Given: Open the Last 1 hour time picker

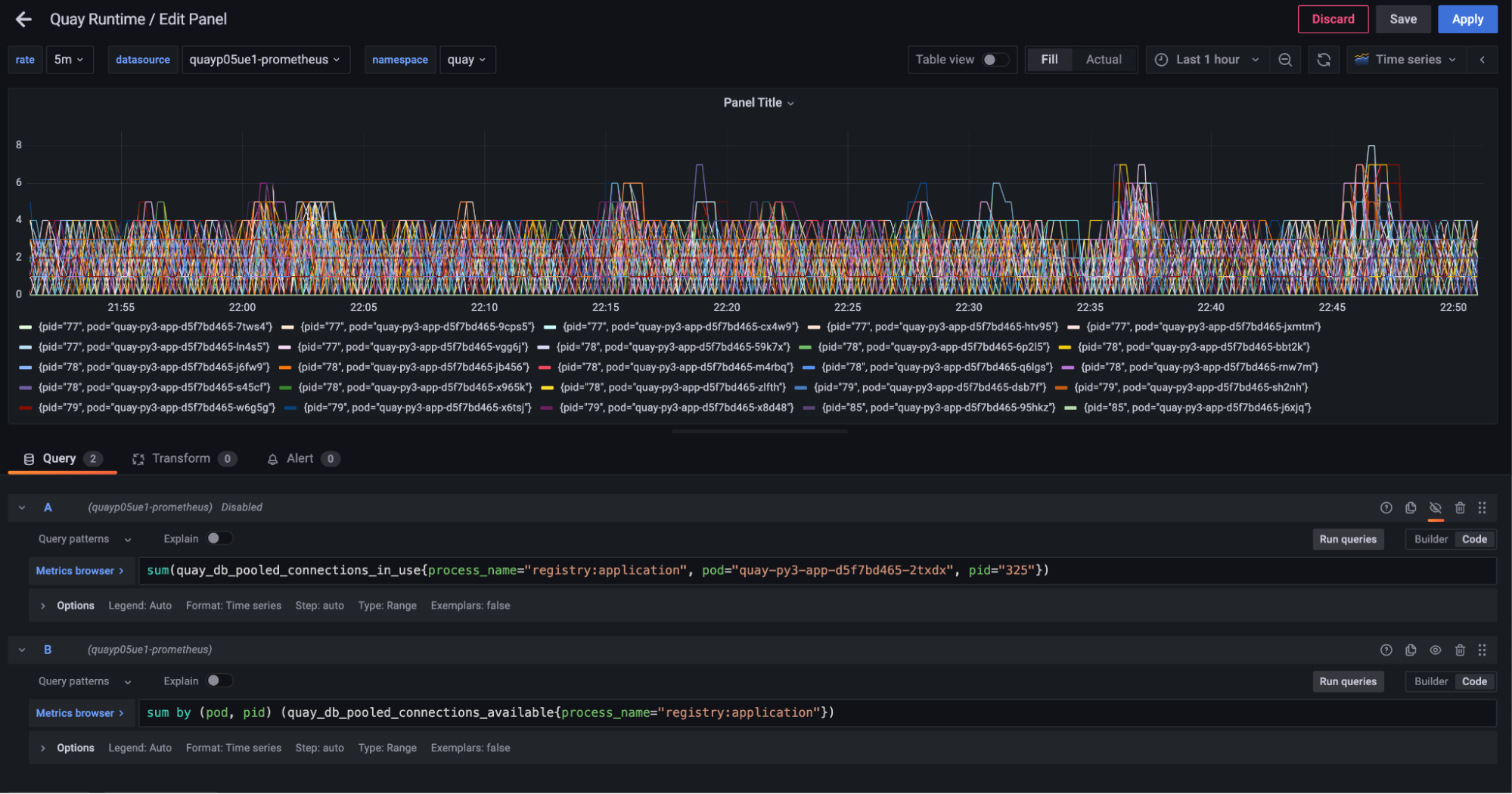Looking at the screenshot, I should (x=1207, y=60).
